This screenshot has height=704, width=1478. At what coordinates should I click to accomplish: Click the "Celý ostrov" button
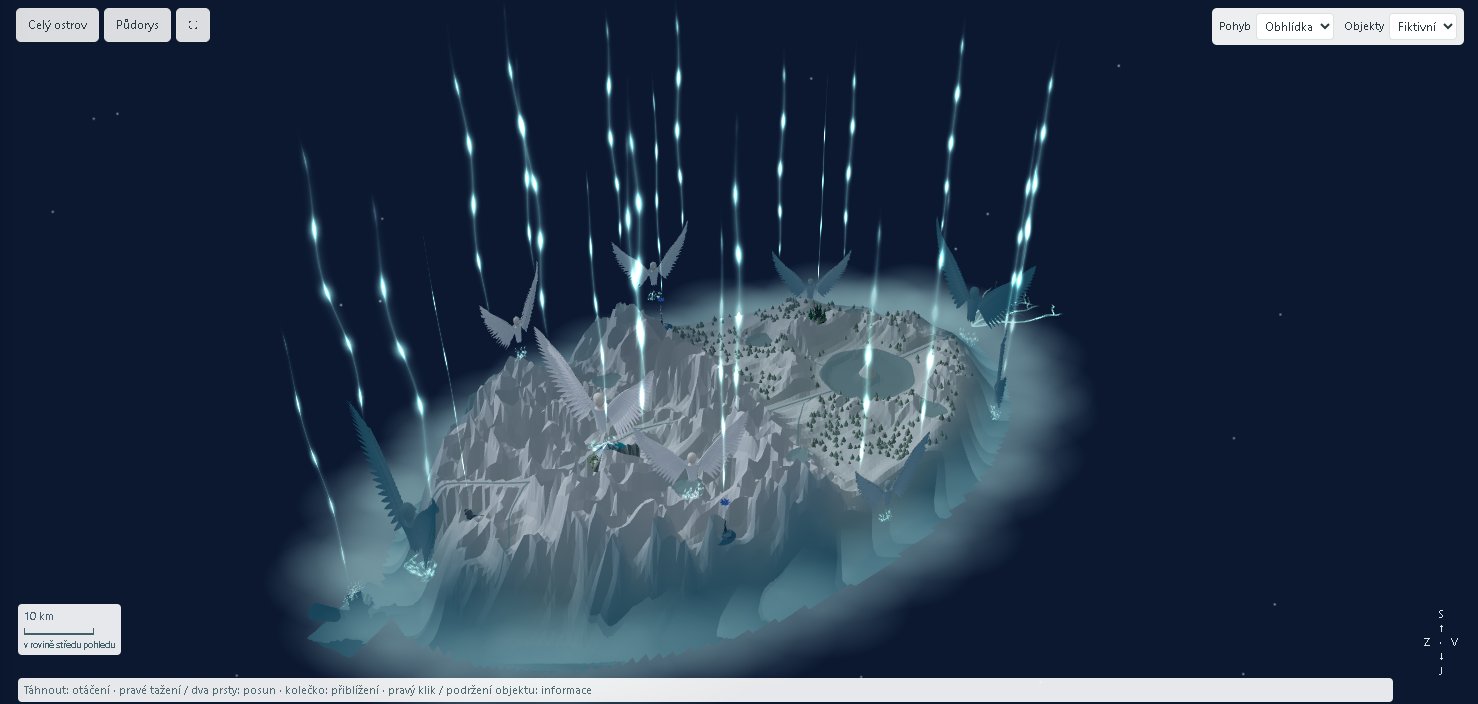[x=57, y=25]
